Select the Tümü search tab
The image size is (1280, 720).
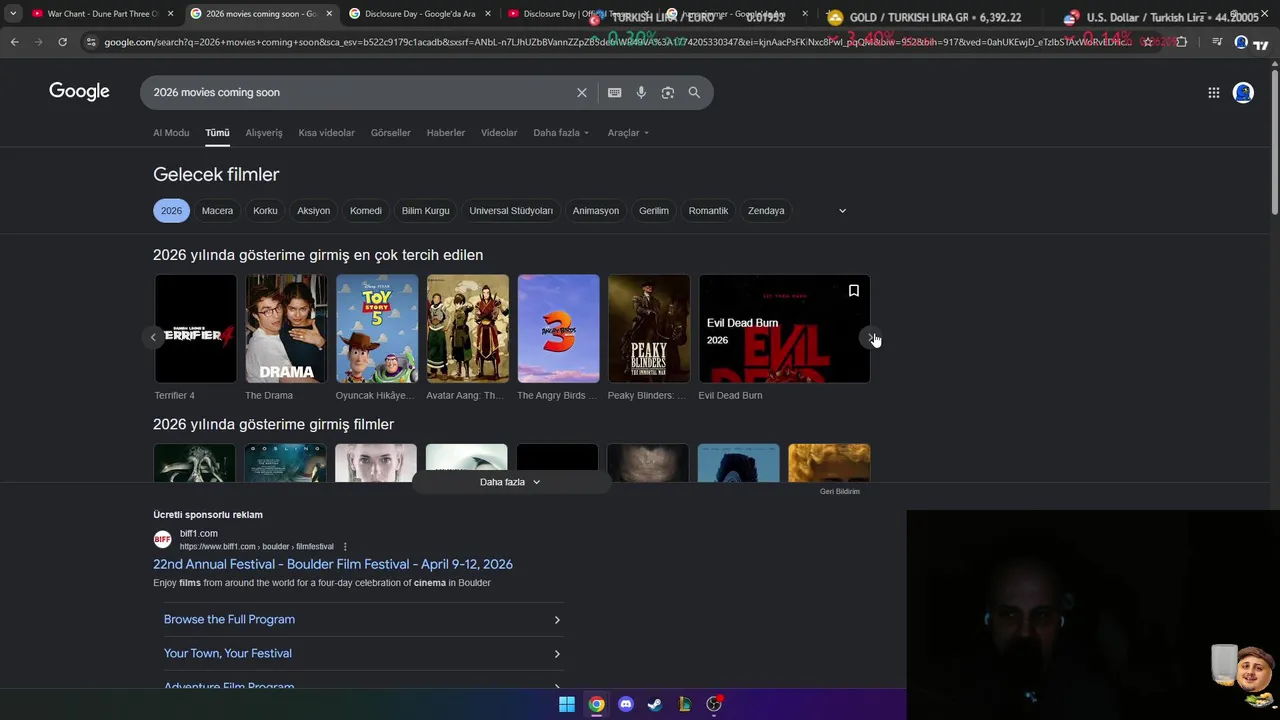click(217, 132)
